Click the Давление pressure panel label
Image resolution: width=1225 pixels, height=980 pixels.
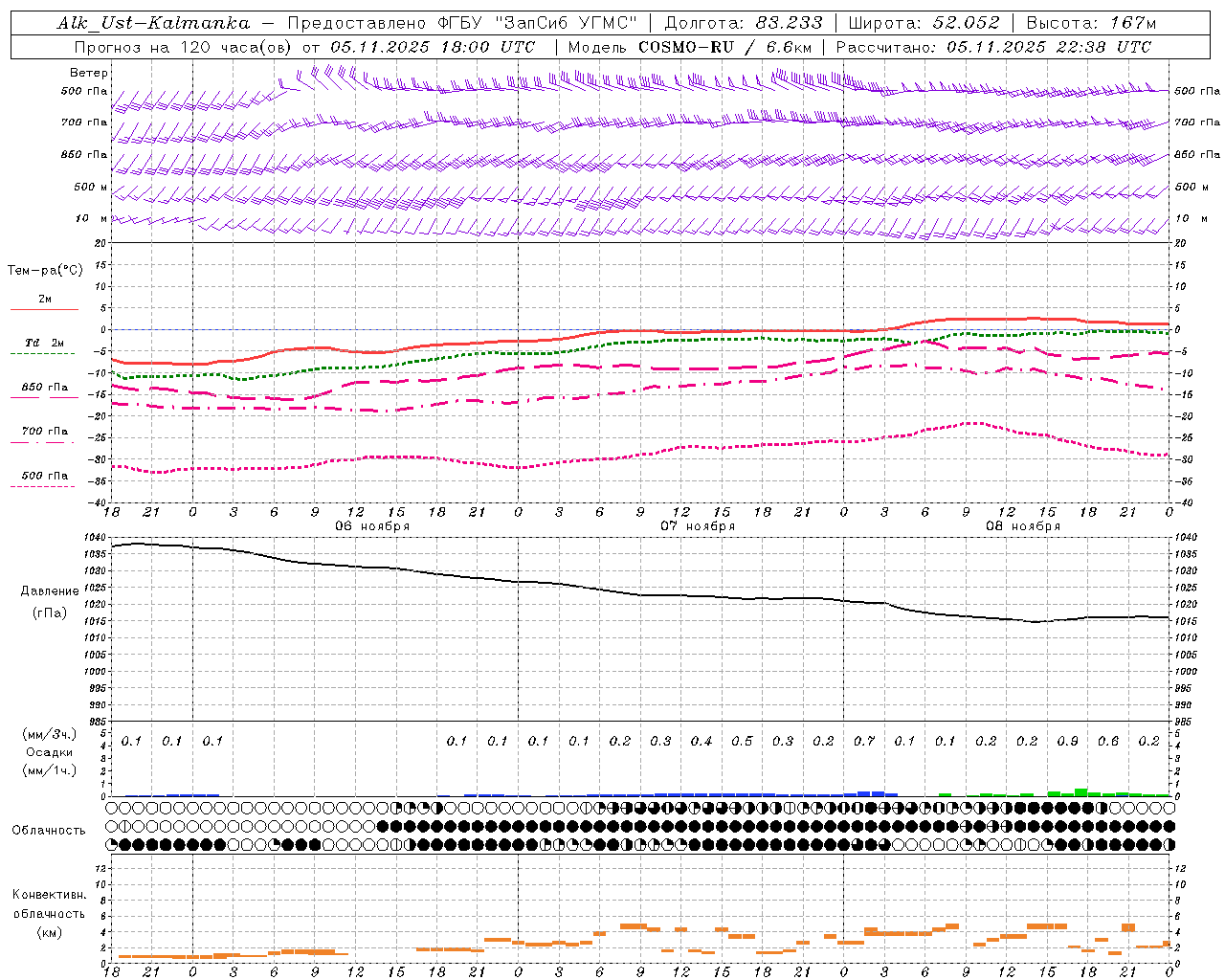(x=50, y=591)
